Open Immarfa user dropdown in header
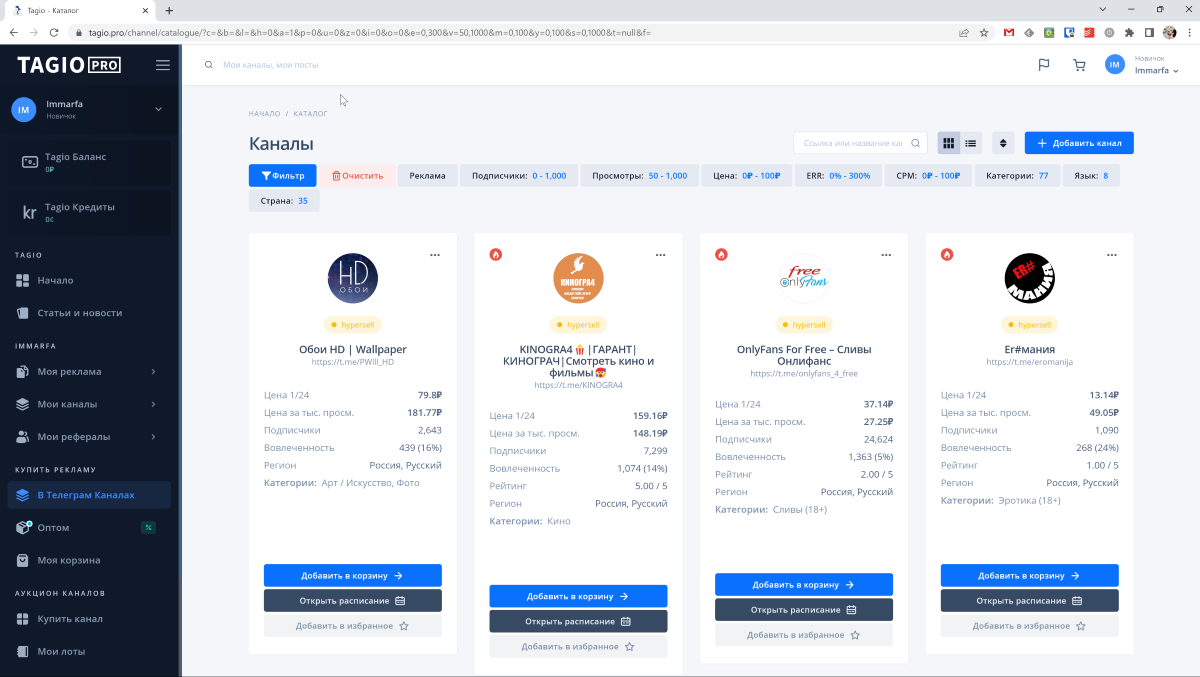 (1157, 71)
